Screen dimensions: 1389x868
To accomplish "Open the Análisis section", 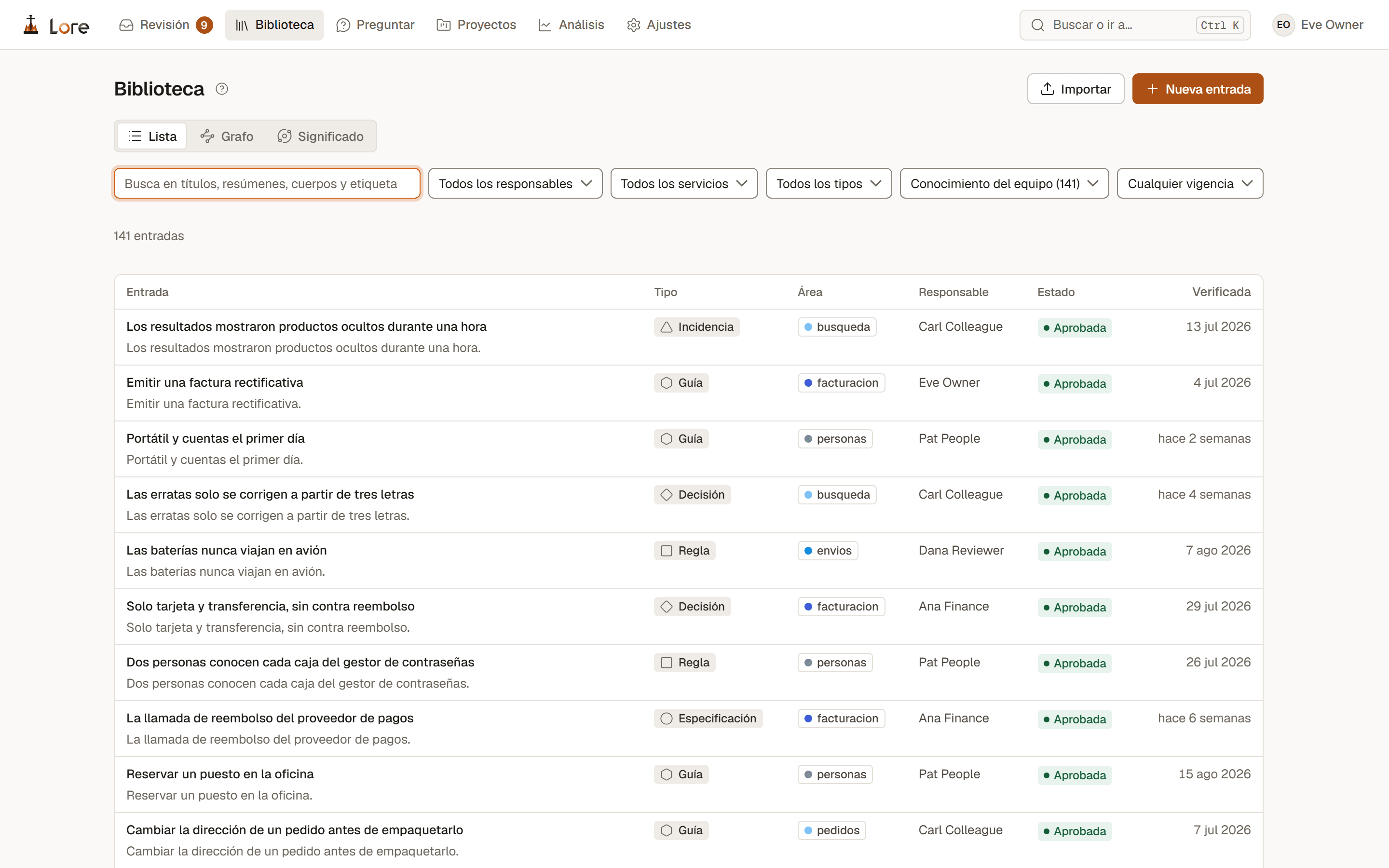I will [571, 25].
